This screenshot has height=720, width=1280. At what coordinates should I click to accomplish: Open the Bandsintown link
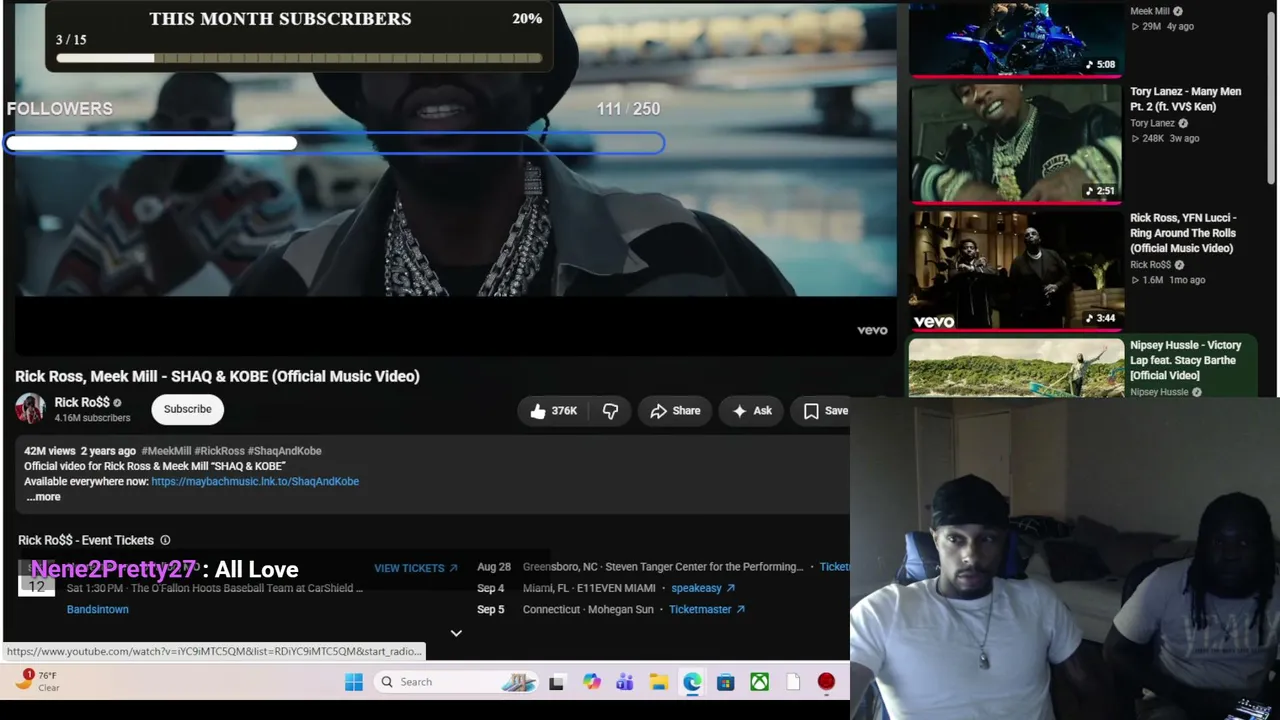point(98,609)
